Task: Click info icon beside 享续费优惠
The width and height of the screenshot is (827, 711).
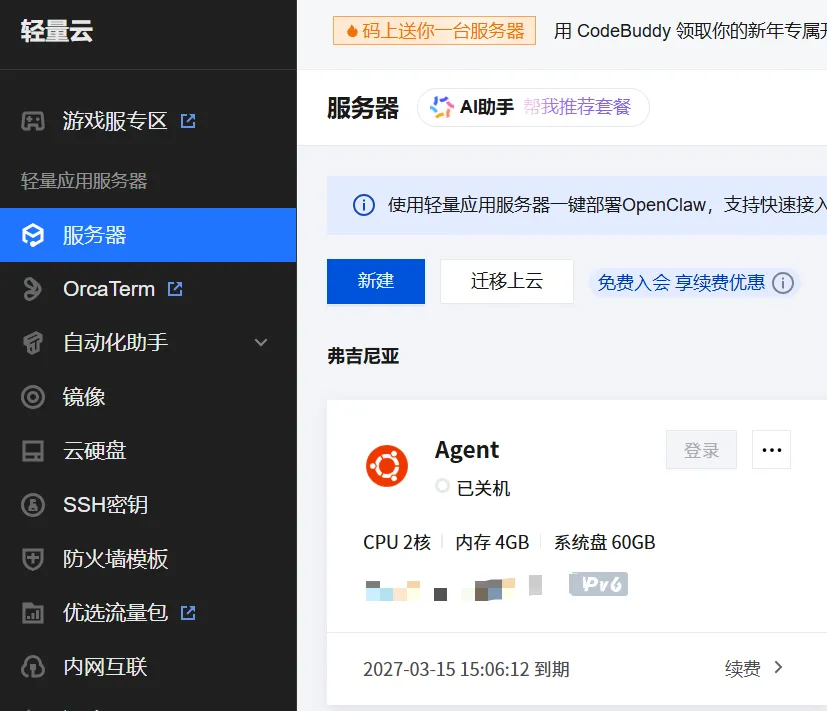Action: 783,283
